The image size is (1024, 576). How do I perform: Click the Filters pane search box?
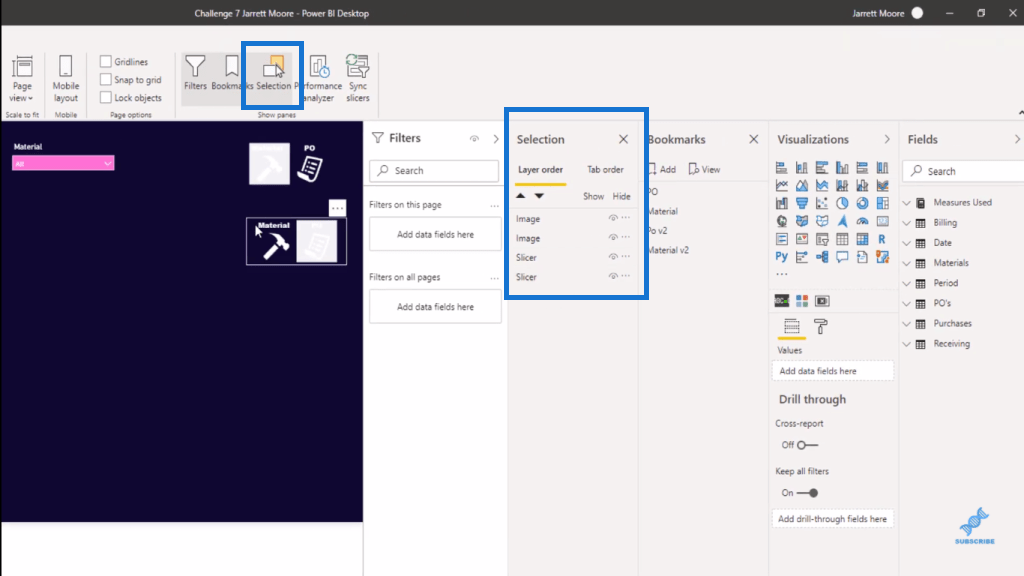434,170
